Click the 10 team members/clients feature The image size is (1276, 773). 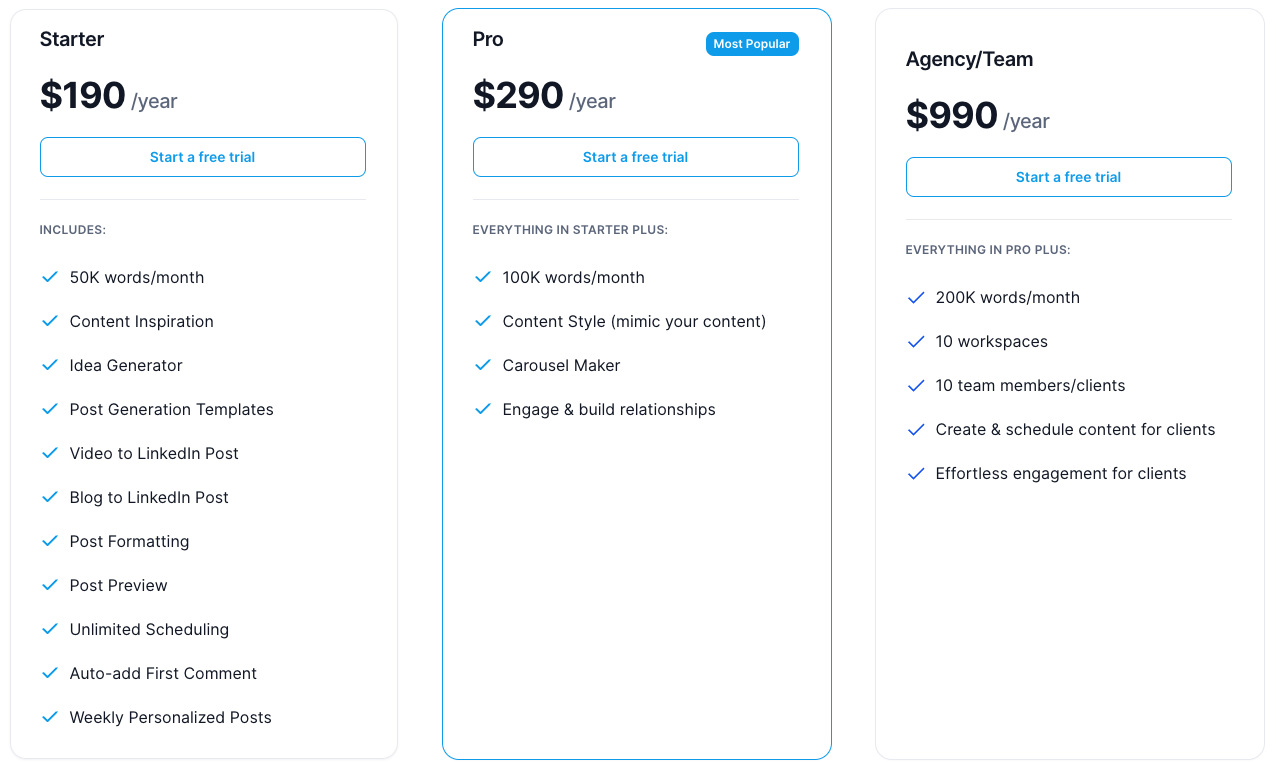point(1030,385)
